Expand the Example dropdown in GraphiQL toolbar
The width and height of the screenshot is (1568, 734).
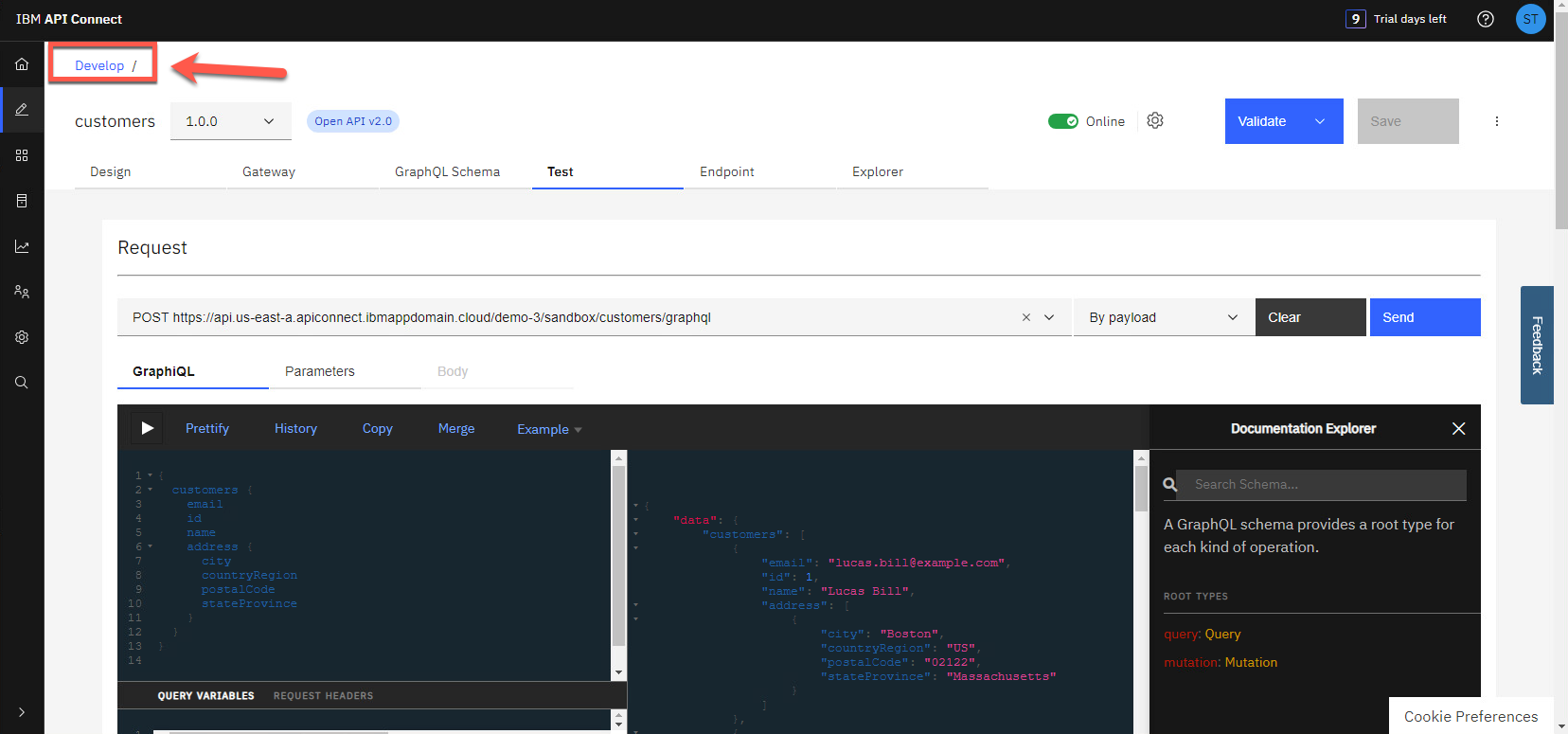click(x=549, y=429)
